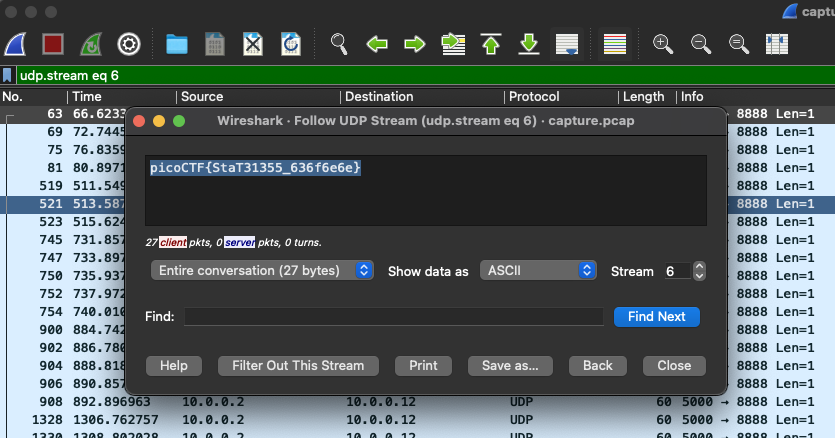The width and height of the screenshot is (835, 438).
Task: Click the Print button
Action: point(423,366)
